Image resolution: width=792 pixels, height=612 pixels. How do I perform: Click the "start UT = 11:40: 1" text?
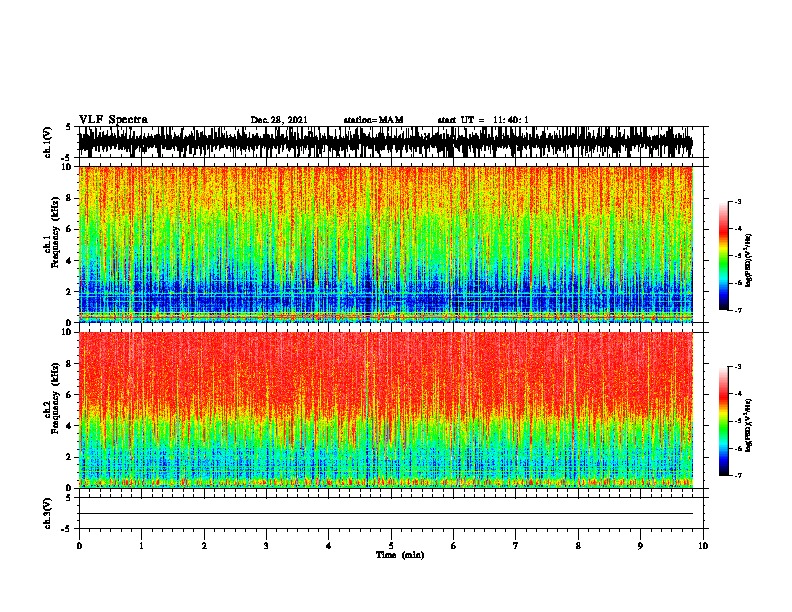point(483,120)
